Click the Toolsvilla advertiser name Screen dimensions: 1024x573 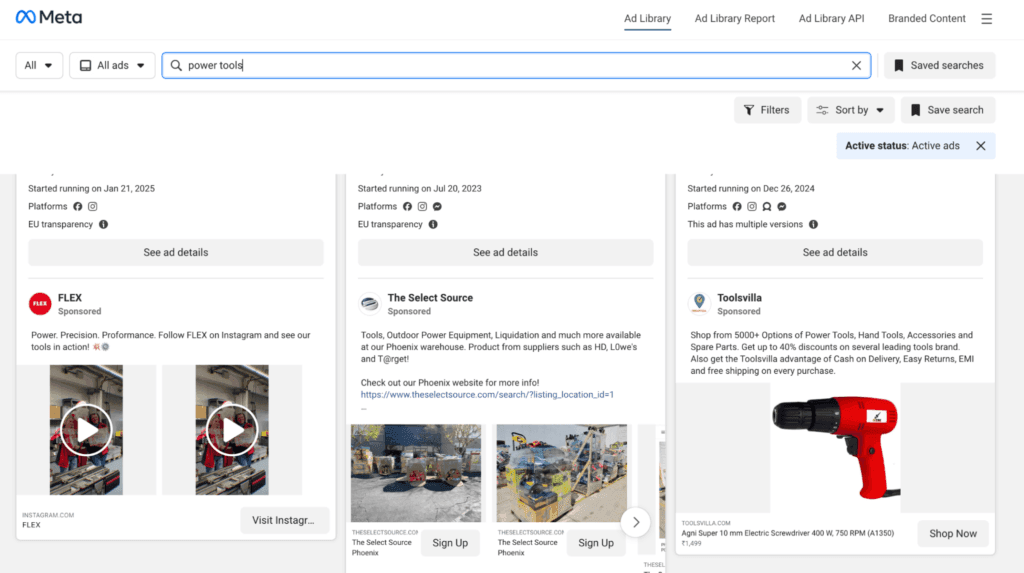pyautogui.click(x=739, y=298)
